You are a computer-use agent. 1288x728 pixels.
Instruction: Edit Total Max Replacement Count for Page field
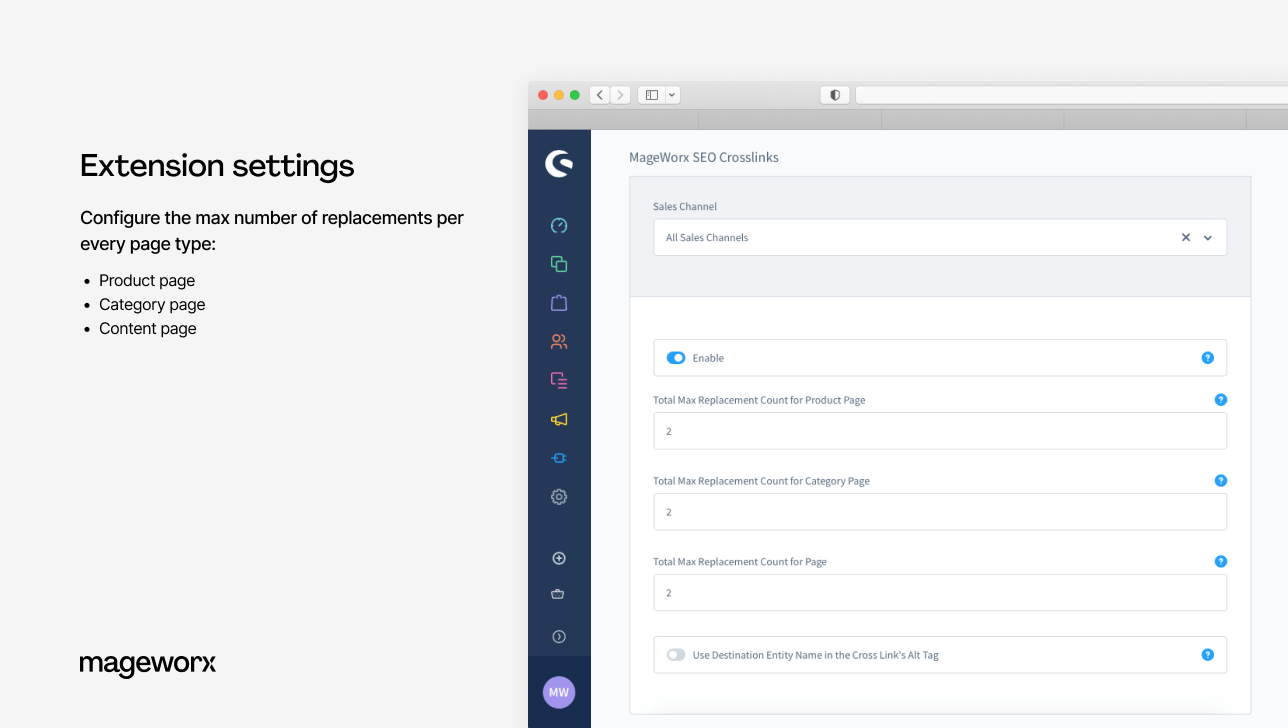(940, 593)
